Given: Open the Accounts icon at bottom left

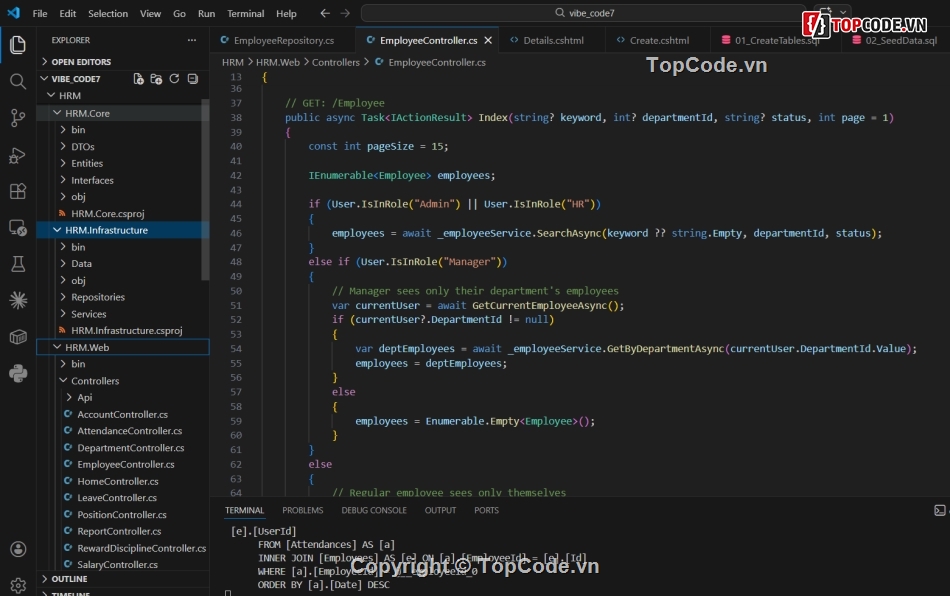Looking at the screenshot, I should click(17, 548).
